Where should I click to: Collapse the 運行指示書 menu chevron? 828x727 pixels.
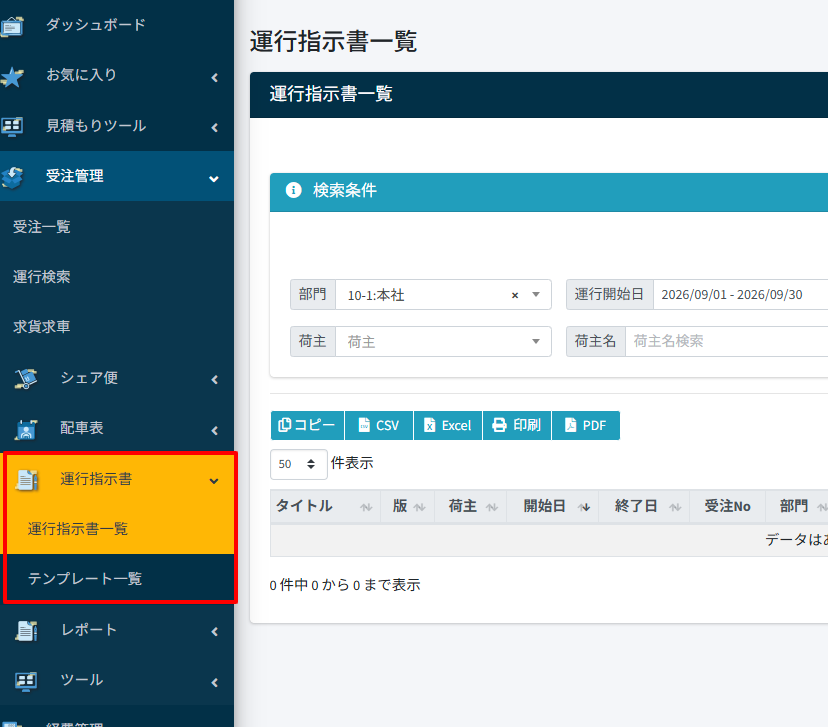214,481
